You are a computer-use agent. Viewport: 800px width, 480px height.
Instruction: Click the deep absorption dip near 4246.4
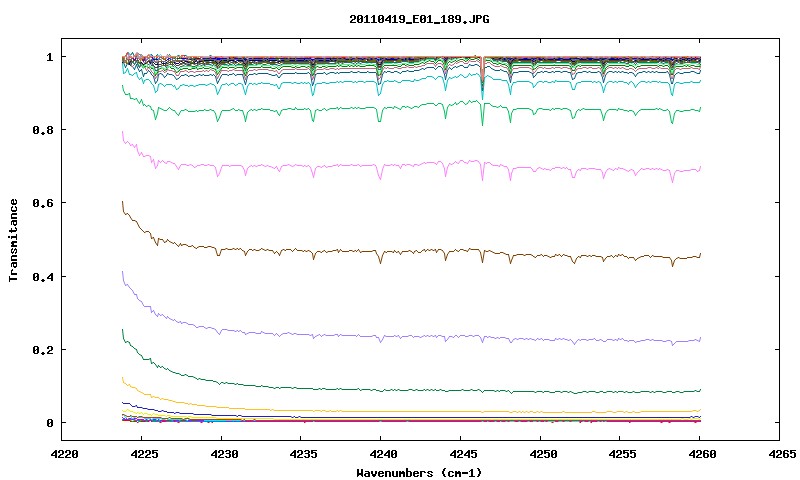[482, 77]
